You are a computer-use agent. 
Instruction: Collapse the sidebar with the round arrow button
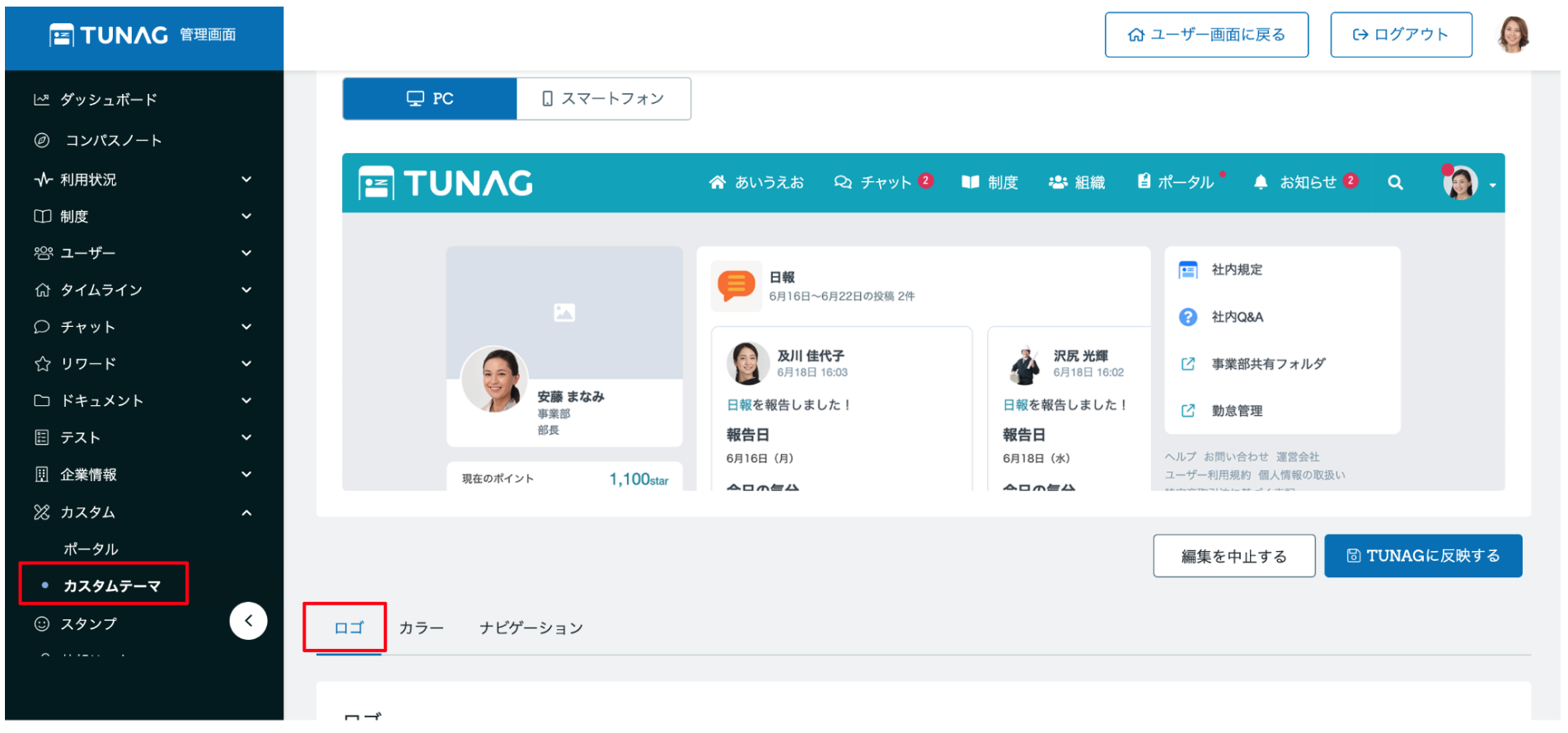[x=248, y=621]
